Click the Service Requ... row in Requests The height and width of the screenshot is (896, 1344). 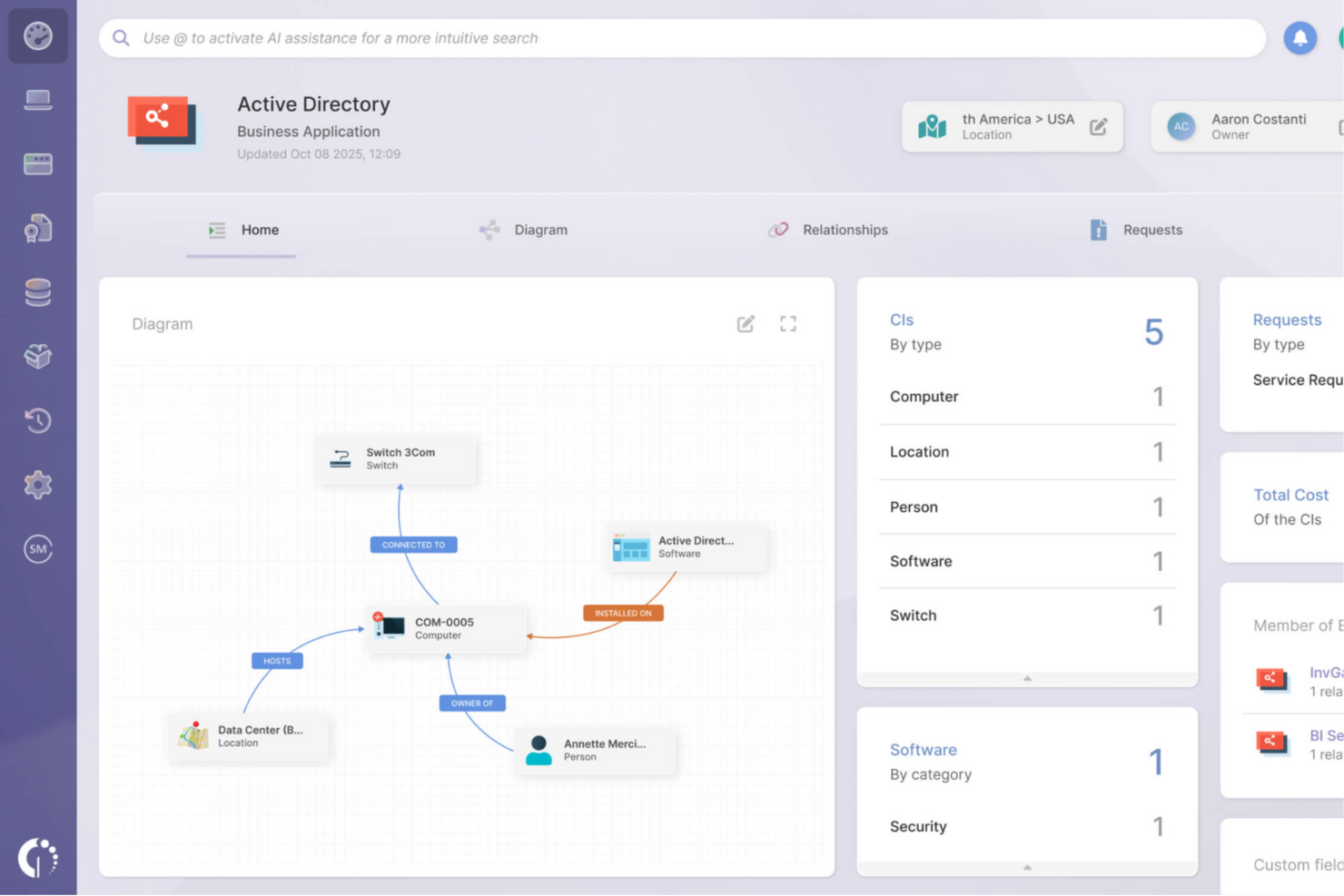1298,380
